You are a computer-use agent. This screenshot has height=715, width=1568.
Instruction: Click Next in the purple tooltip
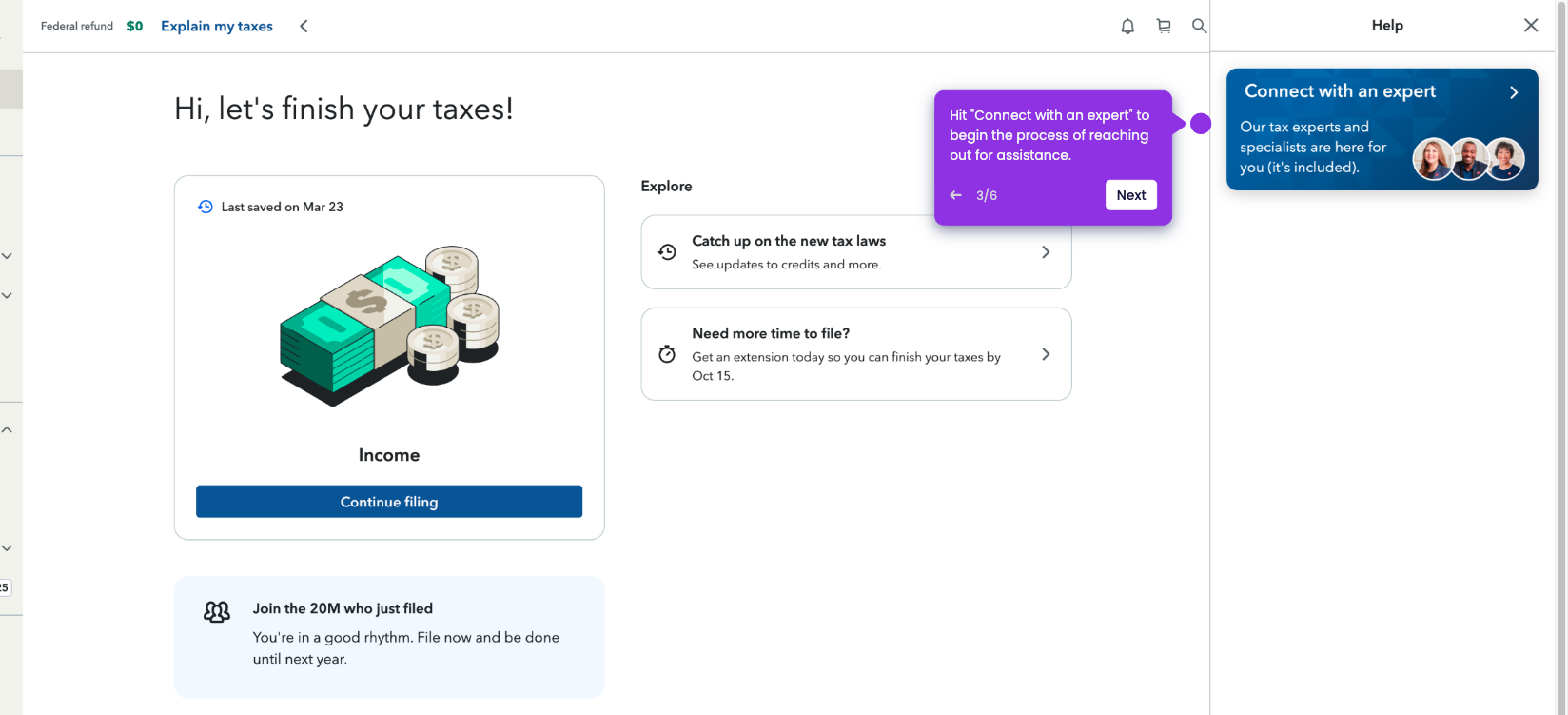[x=1131, y=195]
